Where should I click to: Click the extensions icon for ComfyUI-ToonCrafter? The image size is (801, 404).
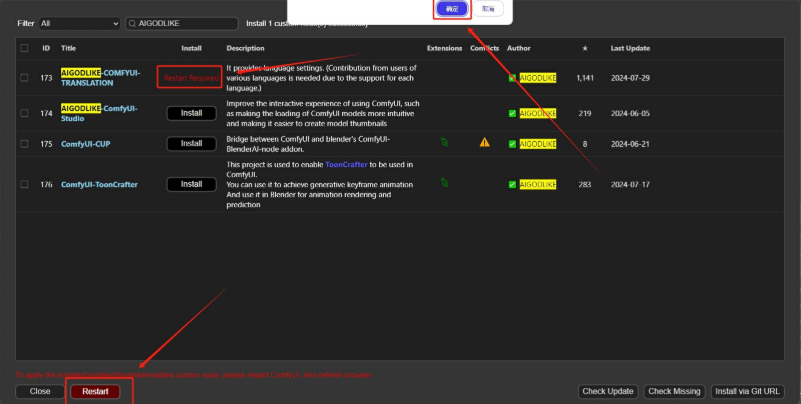tap(444, 184)
